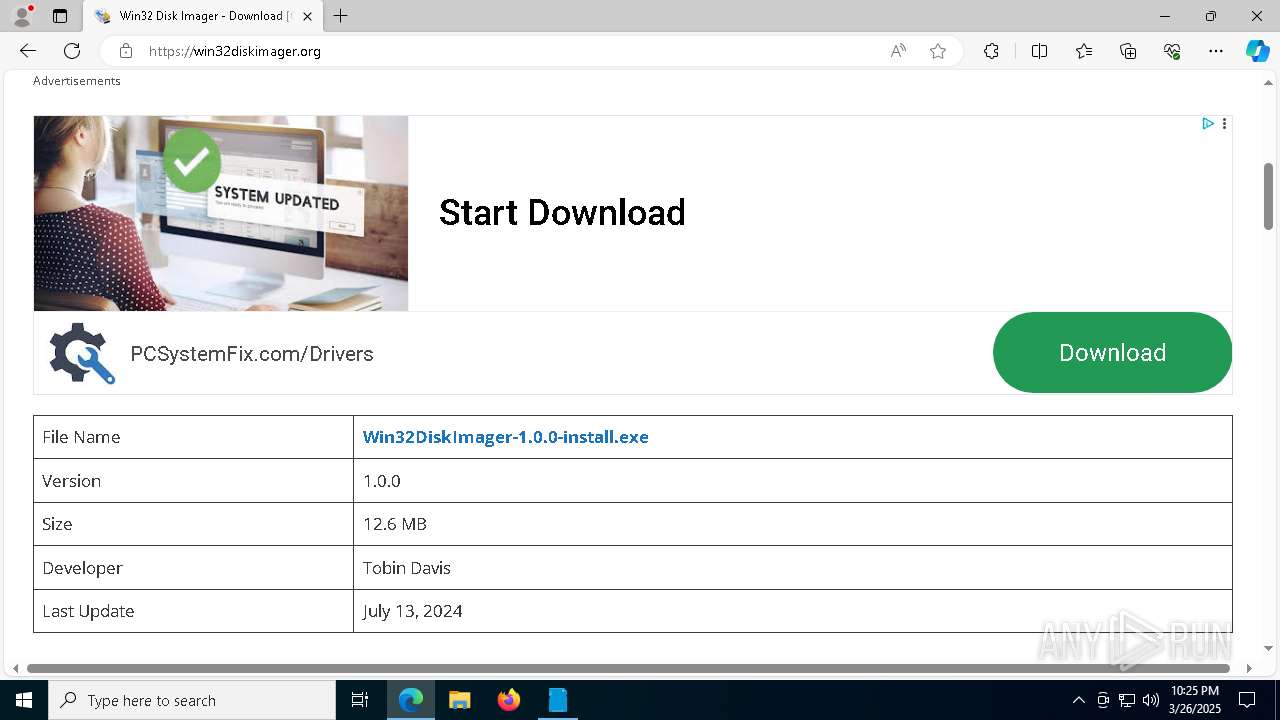Open the Extensions puzzle icon
The height and width of the screenshot is (720, 1280).
(991, 51)
